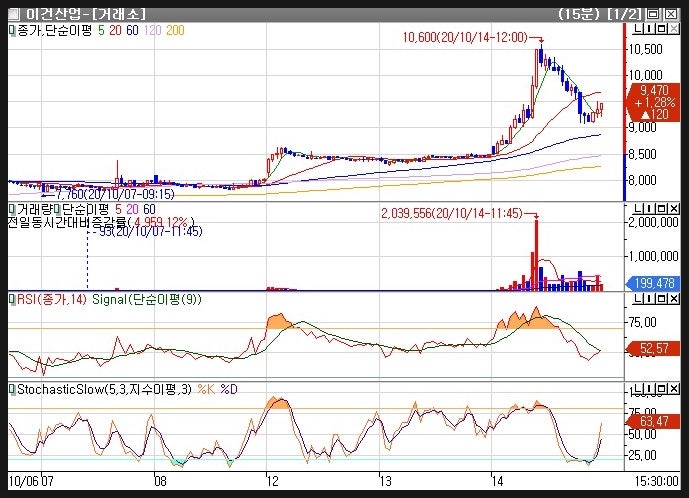Click the Signal(단순이평(9)) label
This screenshot has width=689, height=498.
pos(146,300)
